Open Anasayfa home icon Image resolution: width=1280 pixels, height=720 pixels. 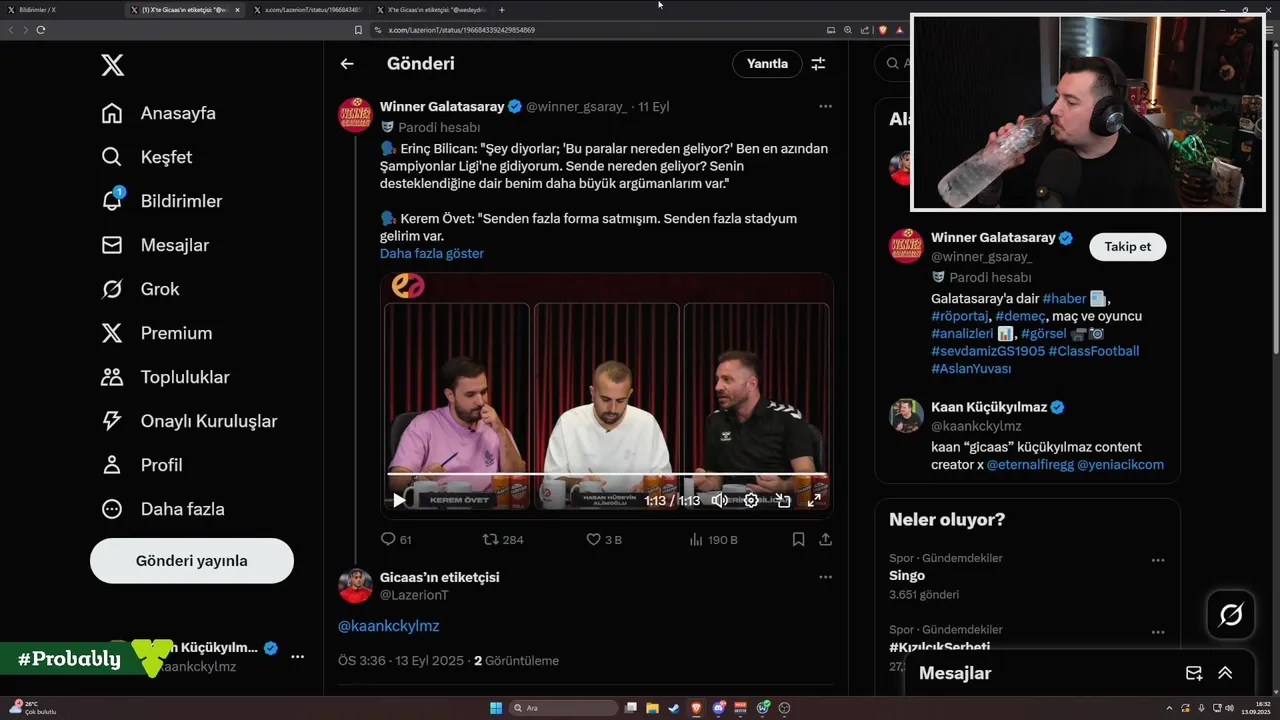coord(112,113)
